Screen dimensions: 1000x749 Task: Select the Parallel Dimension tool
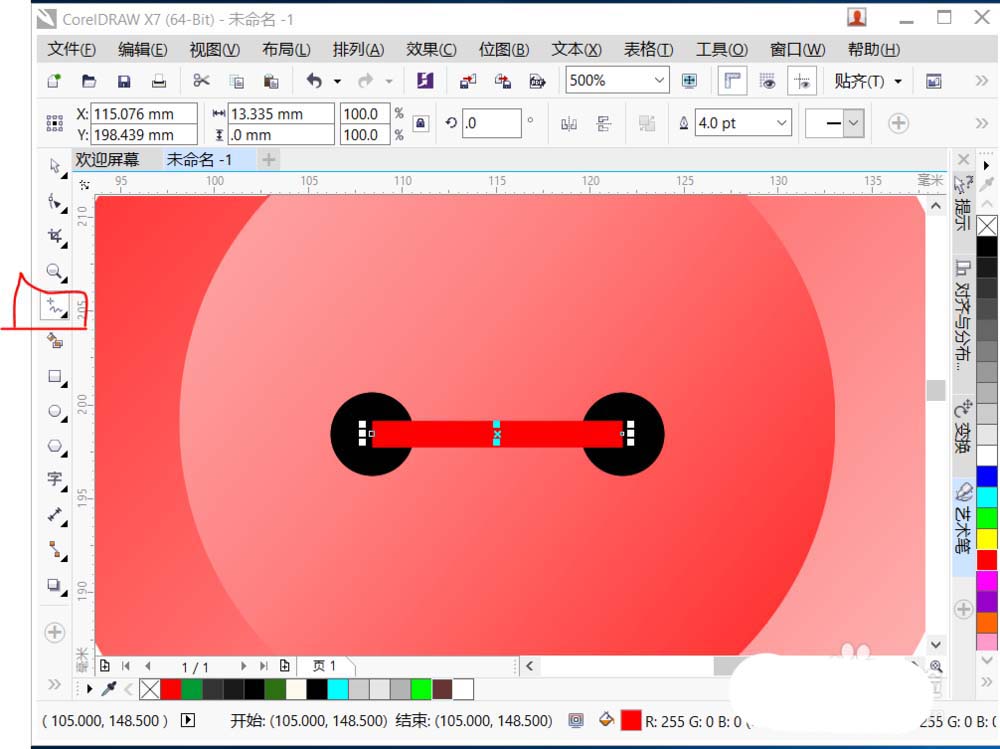click(x=55, y=515)
